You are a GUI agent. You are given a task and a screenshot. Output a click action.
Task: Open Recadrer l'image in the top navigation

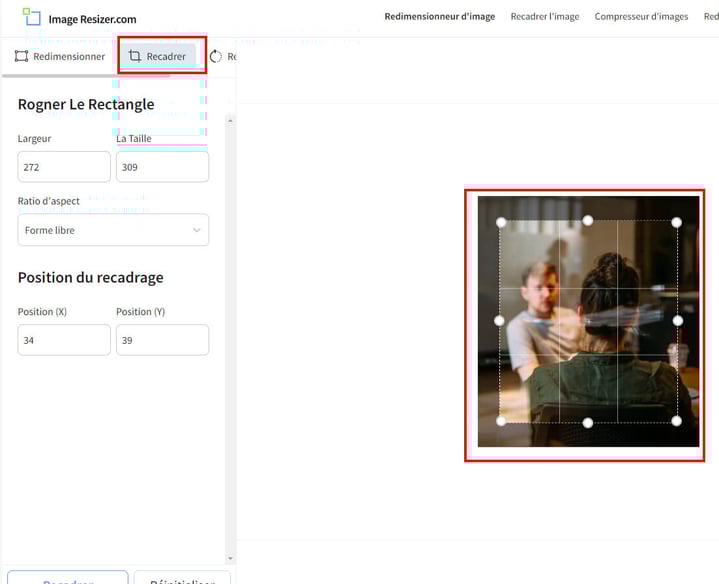click(544, 17)
